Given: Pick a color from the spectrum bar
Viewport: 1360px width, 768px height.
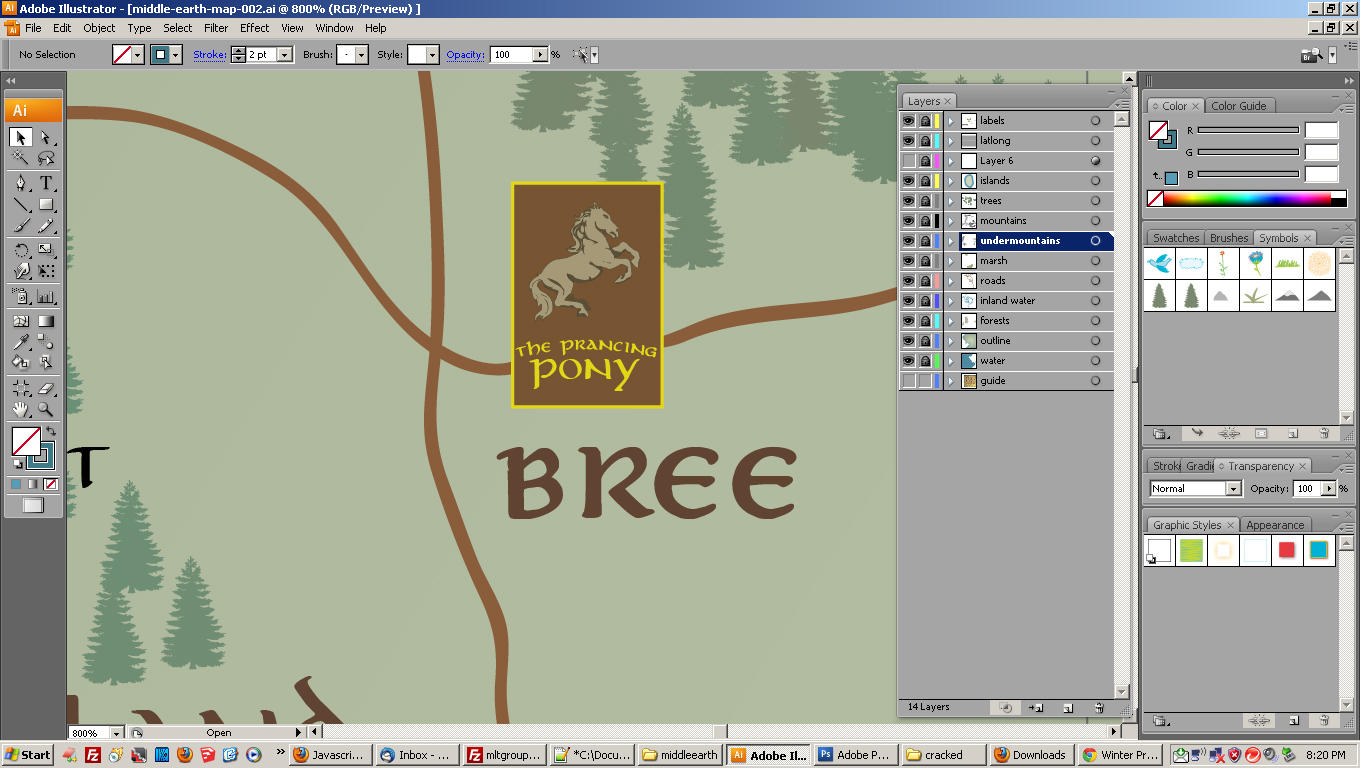Looking at the screenshot, I should 1247,199.
